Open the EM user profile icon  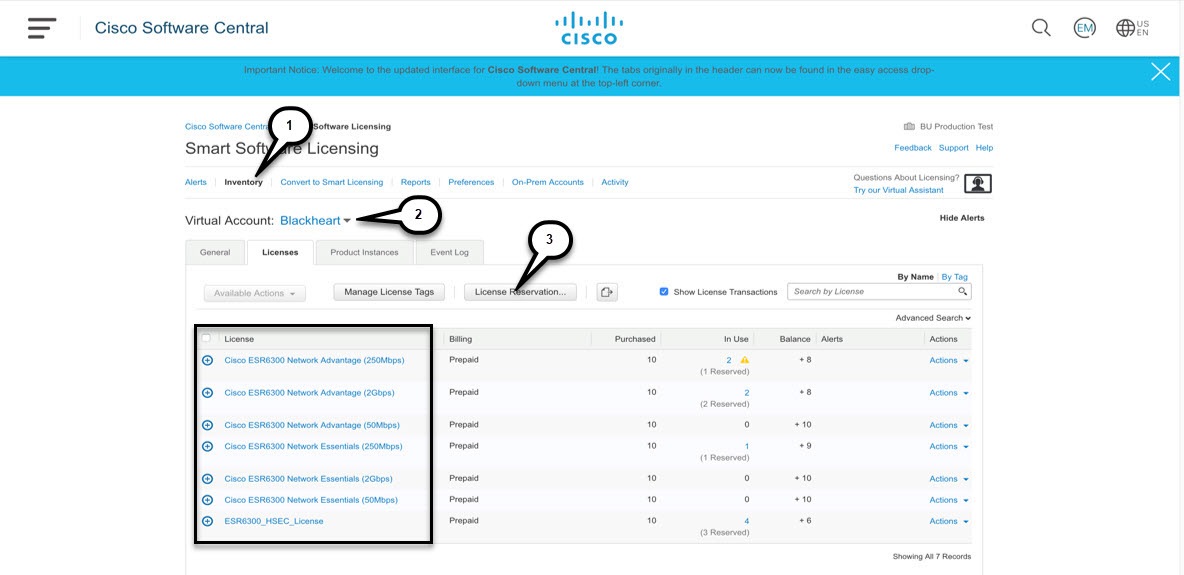click(1084, 28)
